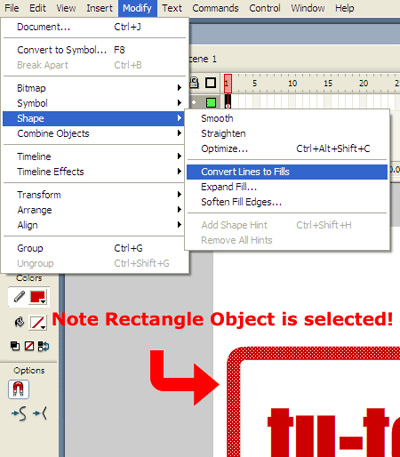Choose Expand Fill... in Shape submenu
This screenshot has width=400, height=457.
point(287,187)
